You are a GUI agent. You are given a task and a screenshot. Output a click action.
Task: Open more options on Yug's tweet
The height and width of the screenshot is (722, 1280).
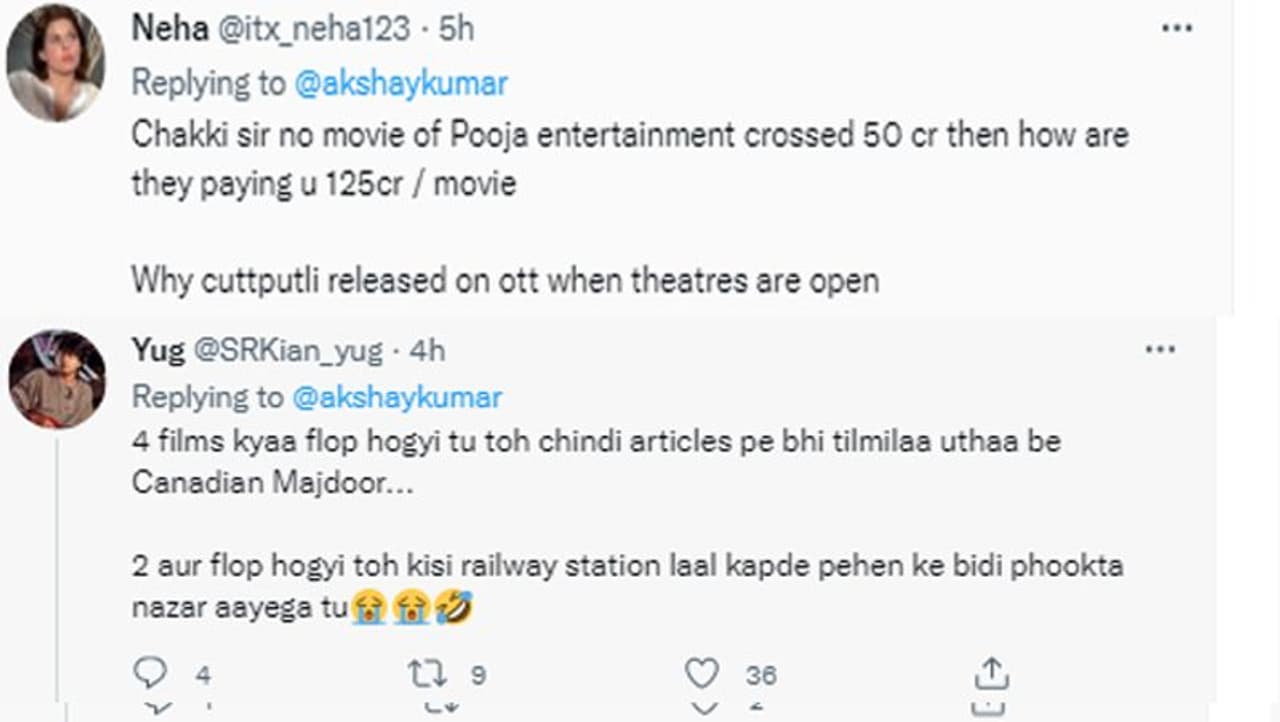[1160, 350]
